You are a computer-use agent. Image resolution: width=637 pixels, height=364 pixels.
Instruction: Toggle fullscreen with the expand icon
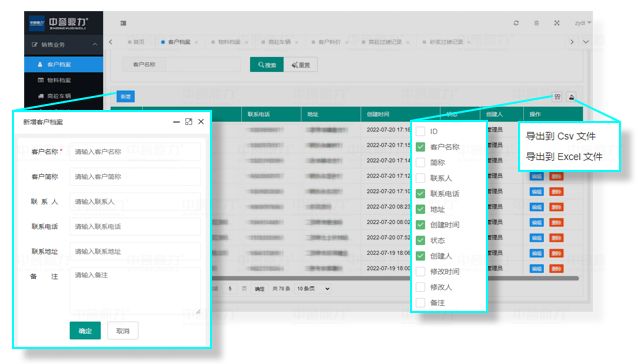point(557,23)
